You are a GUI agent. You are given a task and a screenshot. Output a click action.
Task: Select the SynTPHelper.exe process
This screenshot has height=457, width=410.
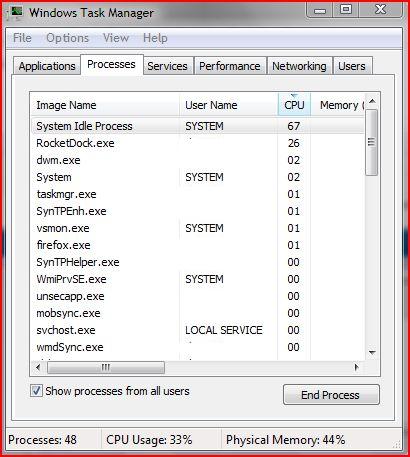198,262
